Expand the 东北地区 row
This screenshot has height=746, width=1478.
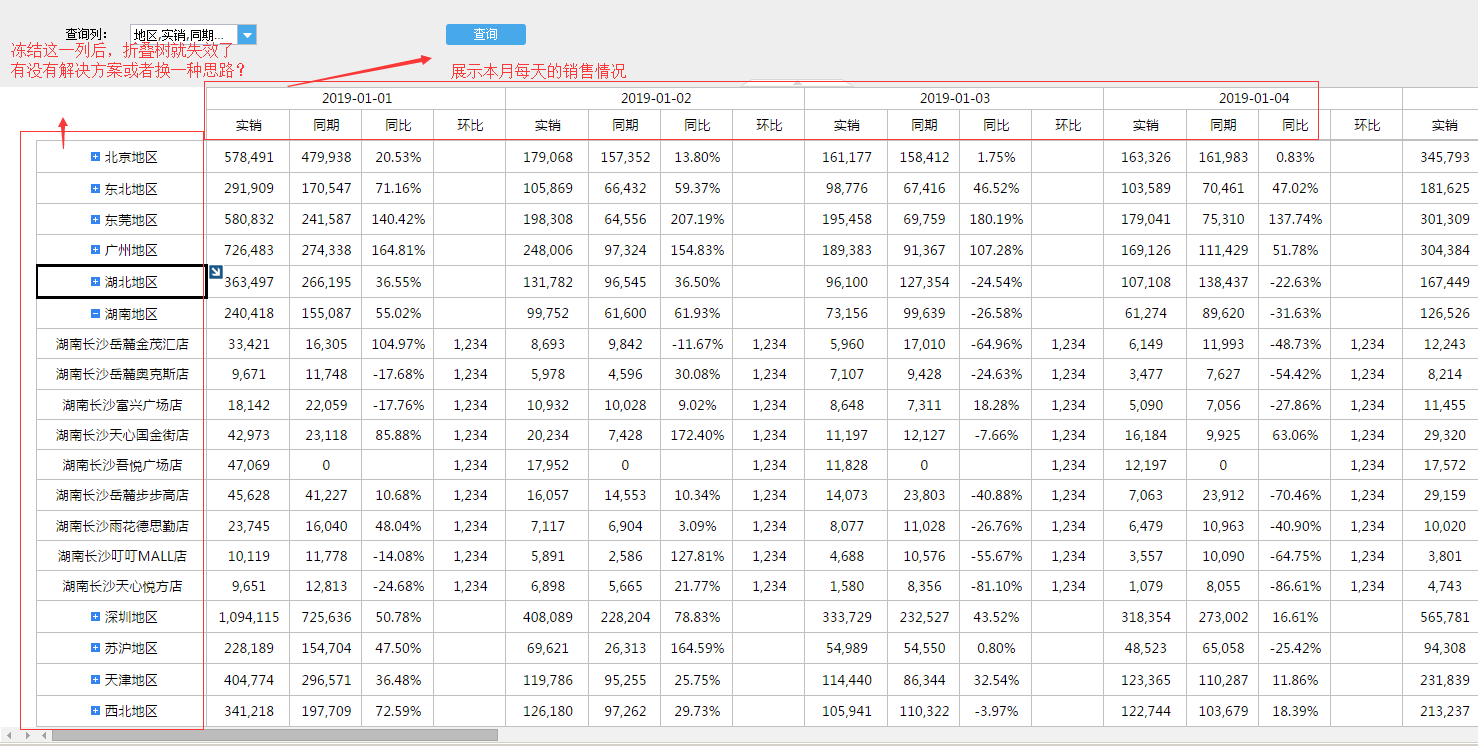click(96, 188)
